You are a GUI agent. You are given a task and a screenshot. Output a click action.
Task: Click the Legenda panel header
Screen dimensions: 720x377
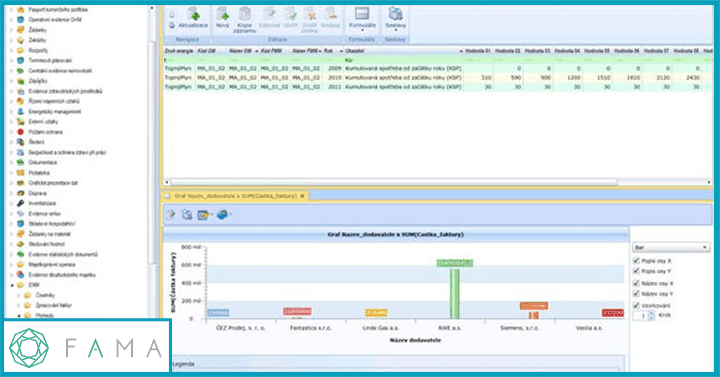pyautogui.click(x=397, y=364)
